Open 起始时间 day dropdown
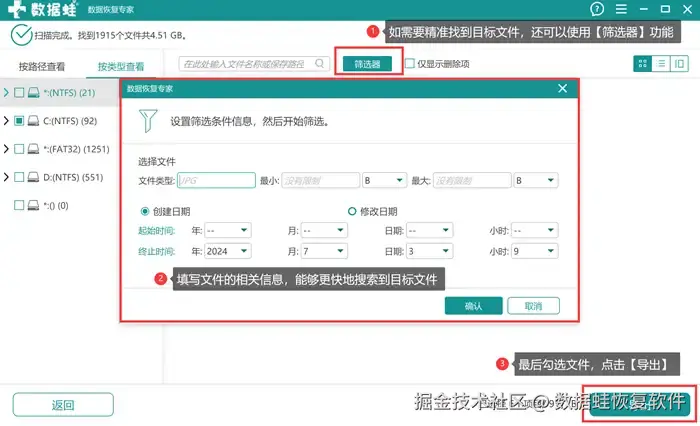This screenshot has width=700, height=426. pyautogui.click(x=429, y=230)
